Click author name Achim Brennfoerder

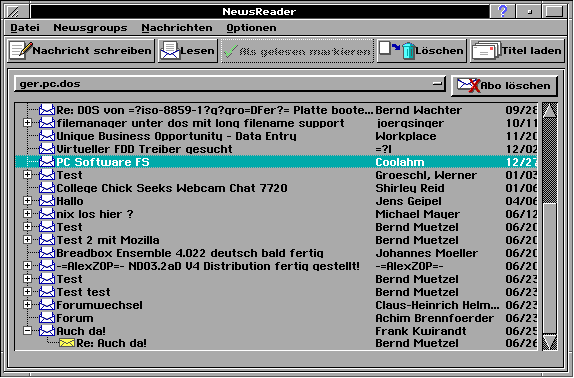click(x=434, y=318)
